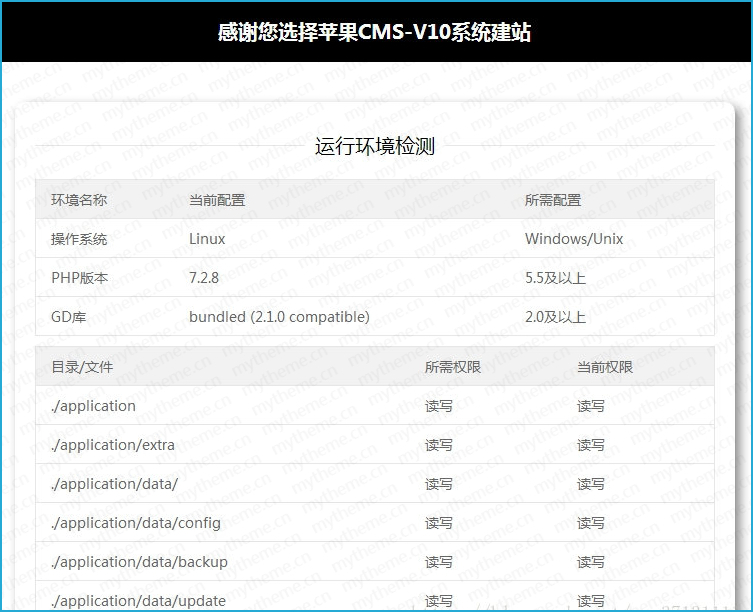Click the 当前配置 column header
The image size is (753, 612).
click(217, 200)
